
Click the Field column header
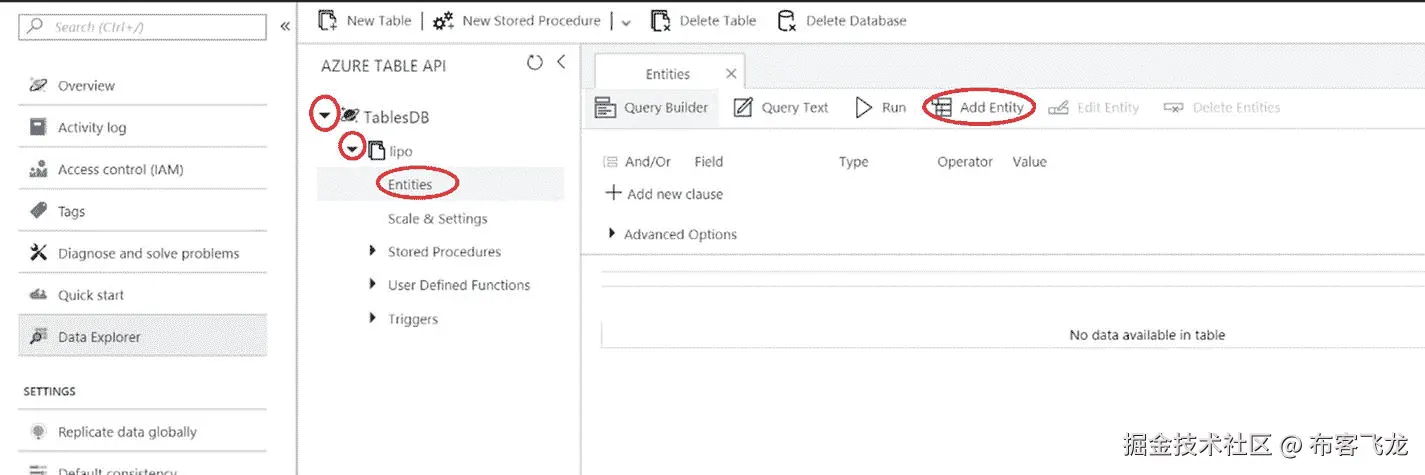(708, 162)
